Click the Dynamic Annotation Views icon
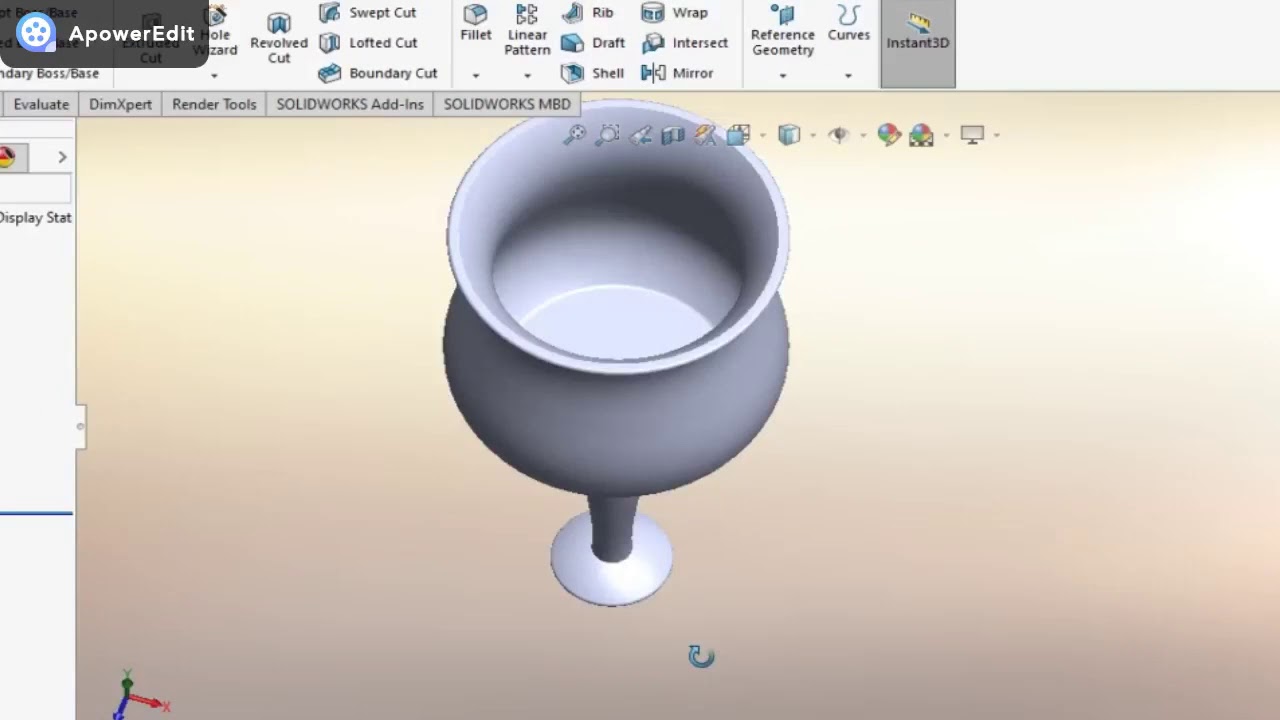 (706, 135)
